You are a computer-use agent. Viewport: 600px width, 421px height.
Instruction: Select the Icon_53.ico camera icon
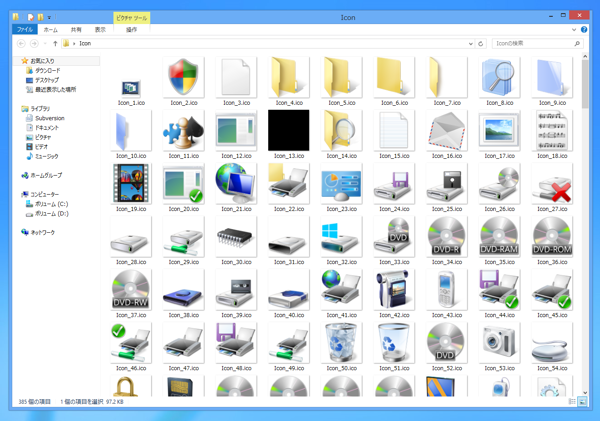pos(499,343)
